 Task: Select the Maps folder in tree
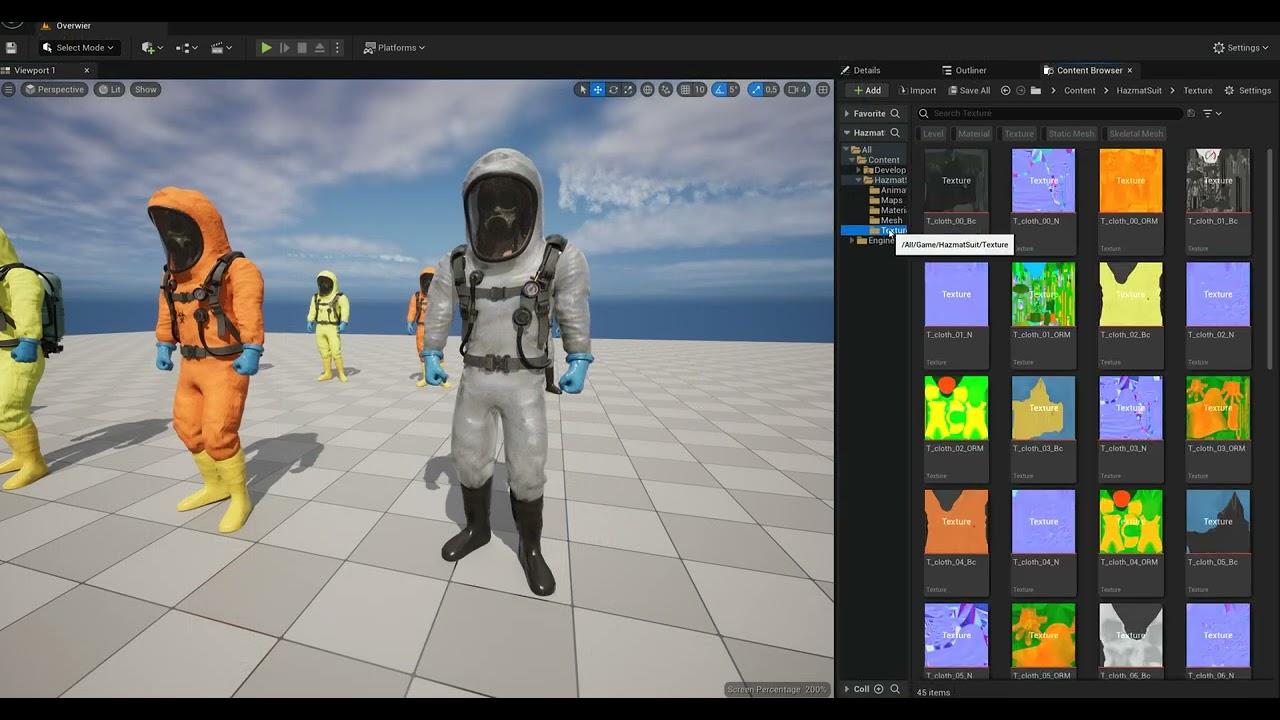pos(886,200)
